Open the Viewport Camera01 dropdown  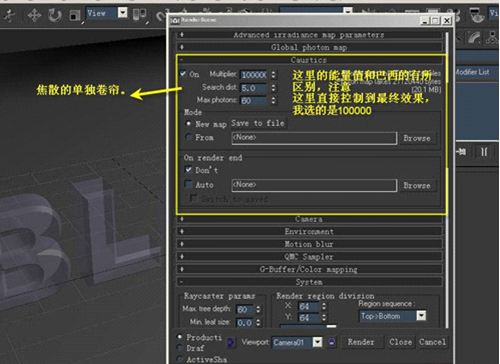(297, 342)
